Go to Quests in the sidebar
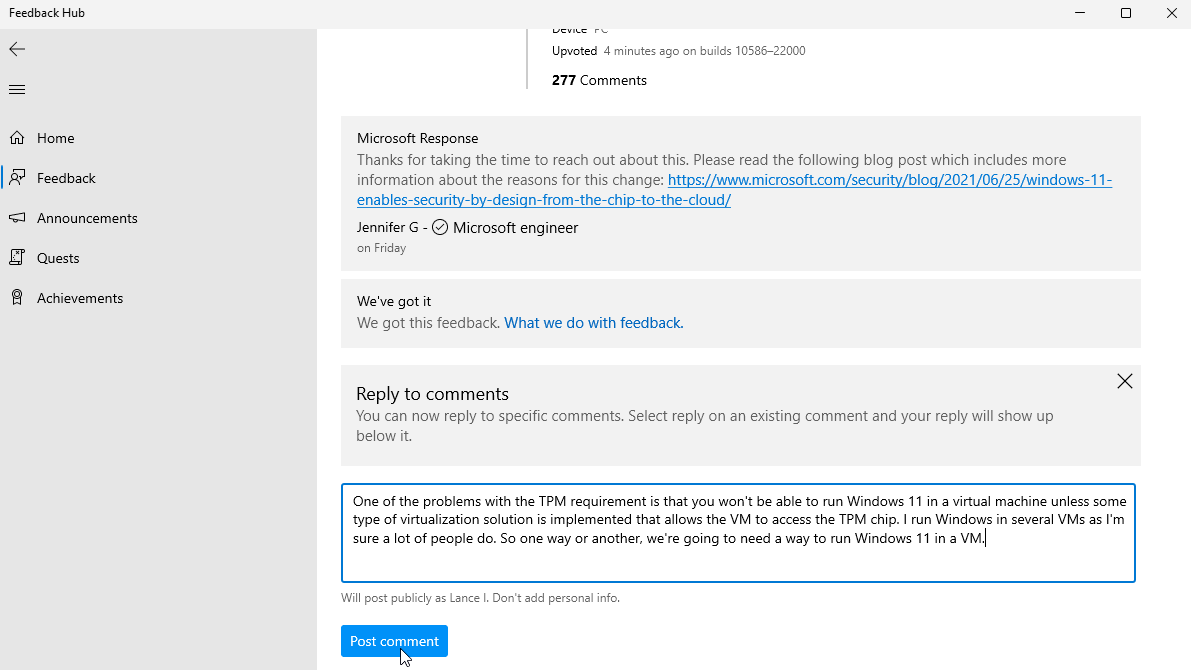Viewport: 1191px width, 670px height. (x=58, y=258)
